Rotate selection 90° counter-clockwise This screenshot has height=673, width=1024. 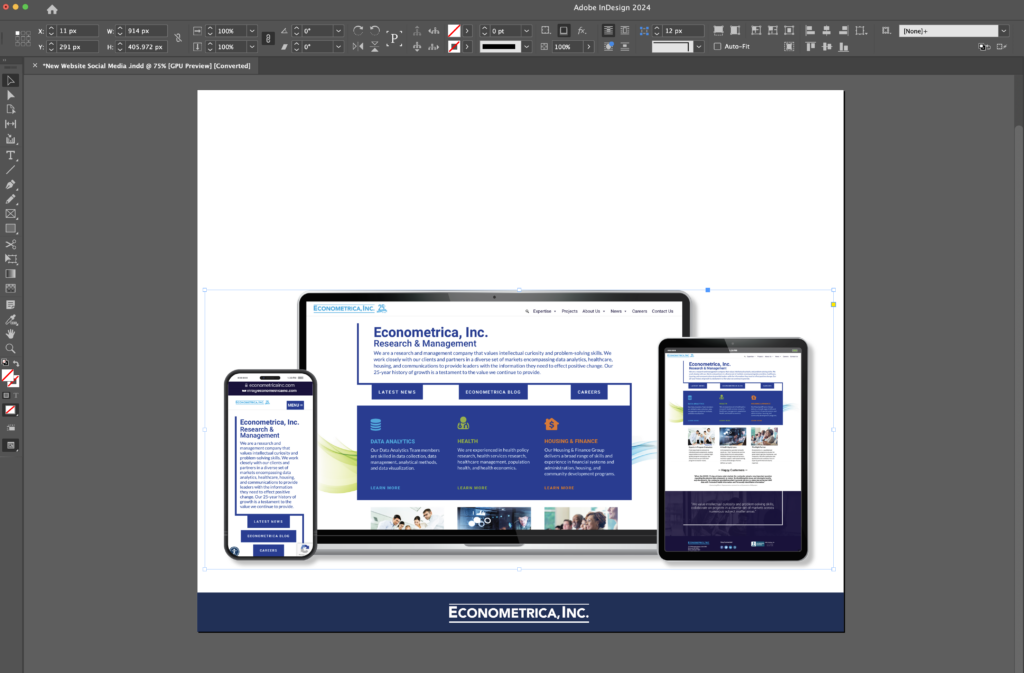375,31
